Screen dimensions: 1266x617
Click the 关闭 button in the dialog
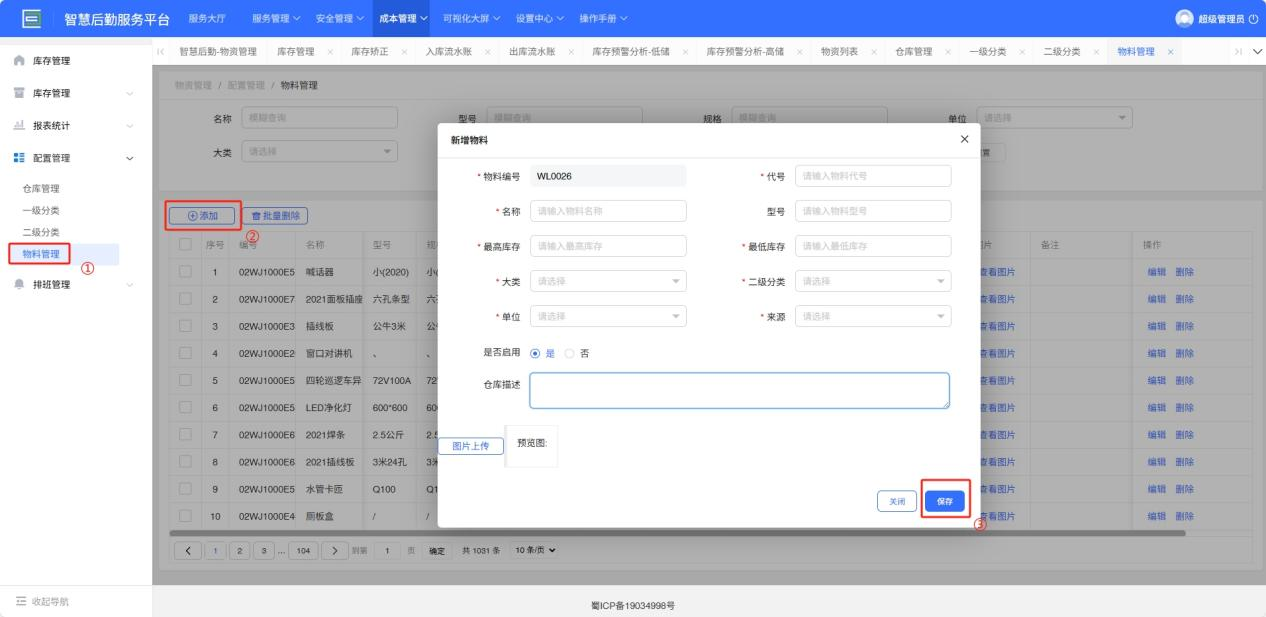898,502
